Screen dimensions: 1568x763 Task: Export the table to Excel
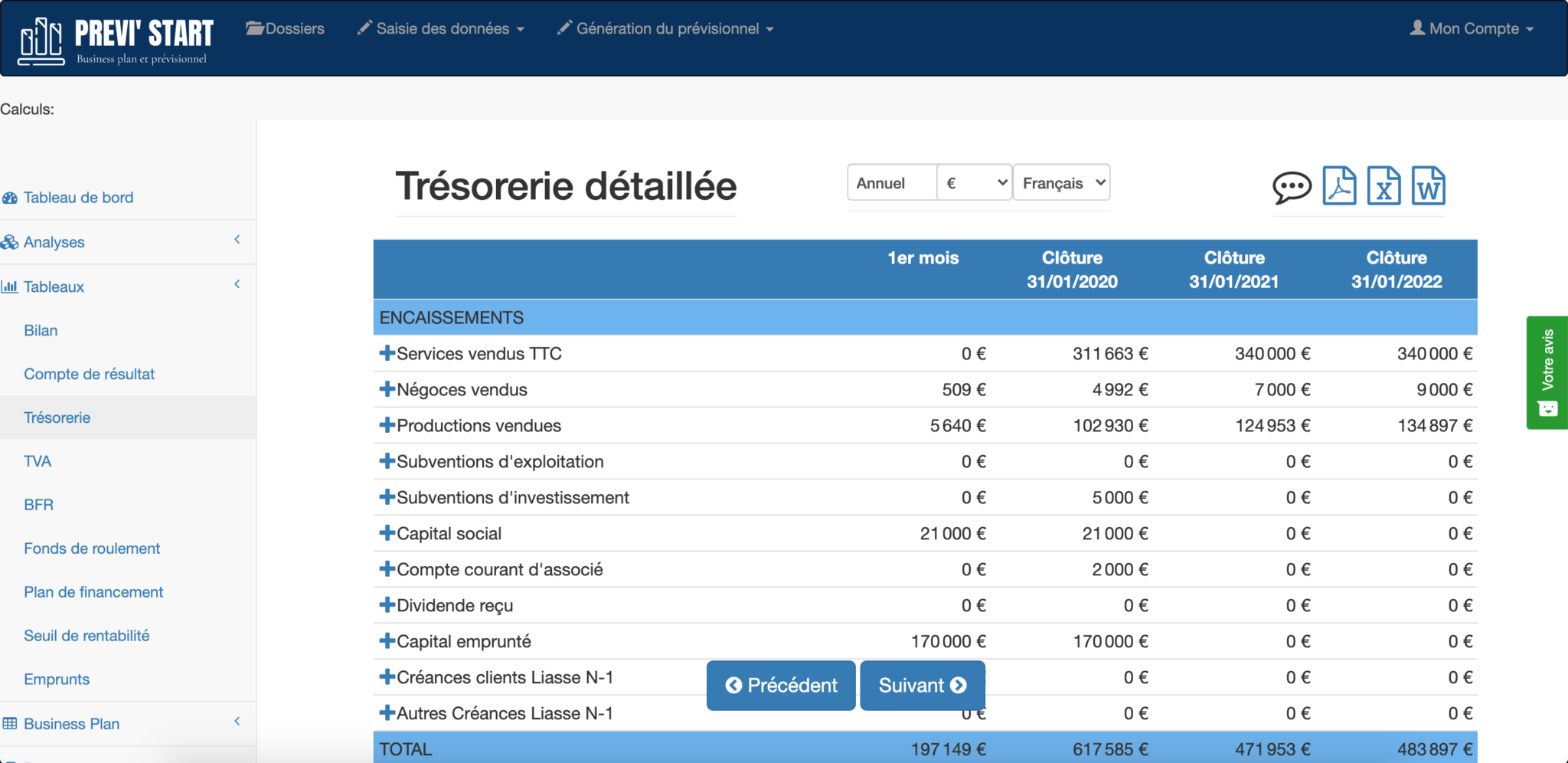click(1385, 185)
